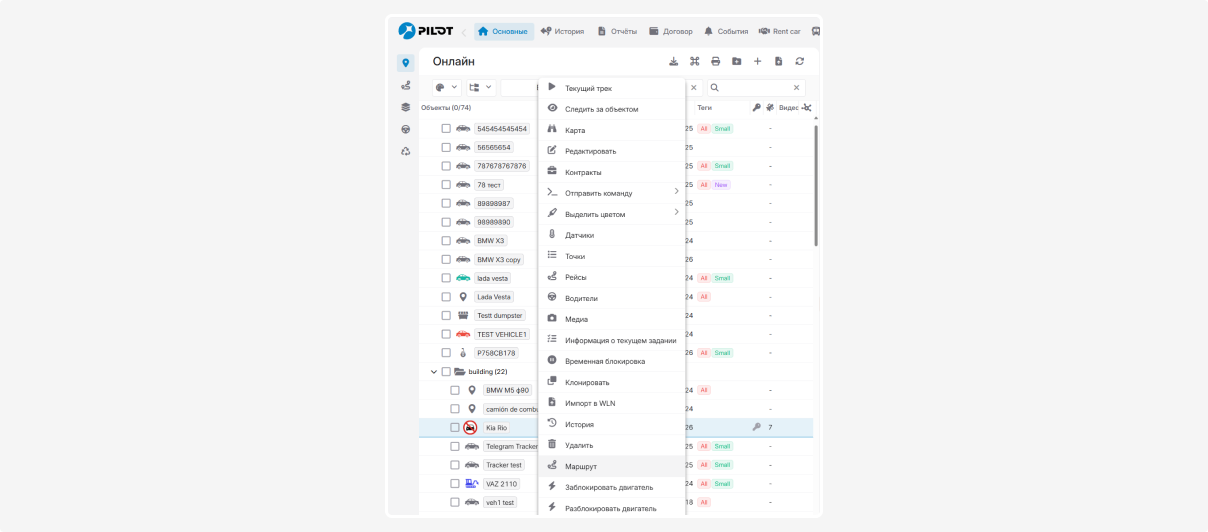Tick the checkbox for TEST VEHICLE1

[446, 334]
